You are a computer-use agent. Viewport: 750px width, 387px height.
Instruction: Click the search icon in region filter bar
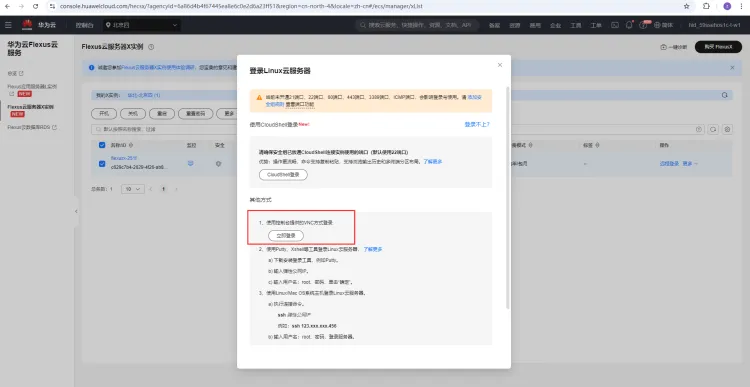[725, 95]
